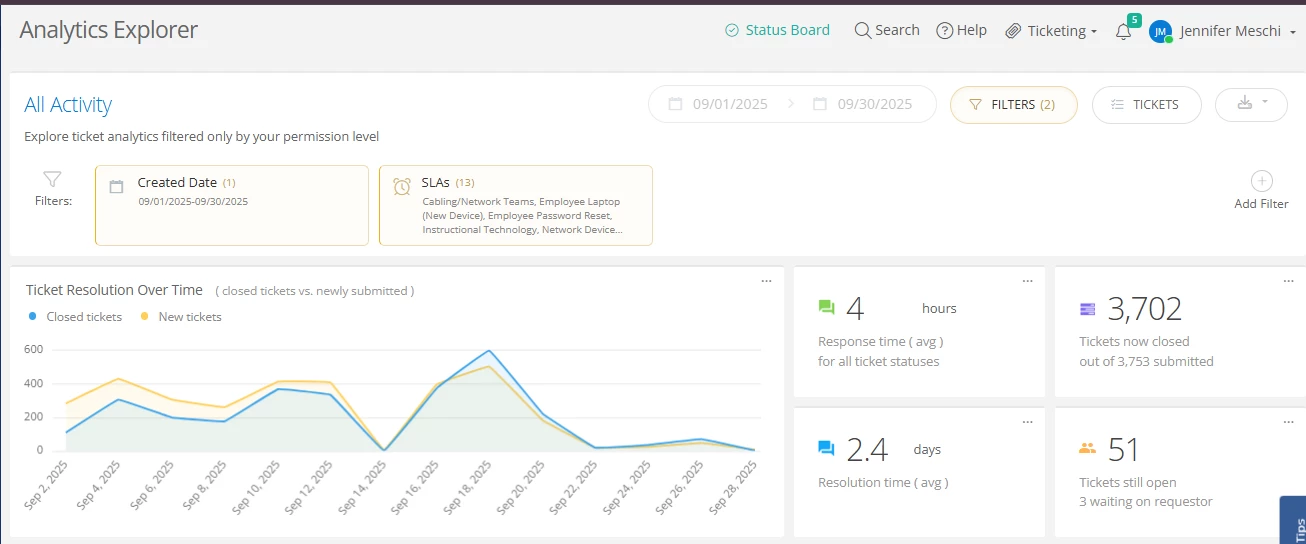The width and height of the screenshot is (1306, 544).
Task: Open the download export dropdown
Action: (1251, 104)
